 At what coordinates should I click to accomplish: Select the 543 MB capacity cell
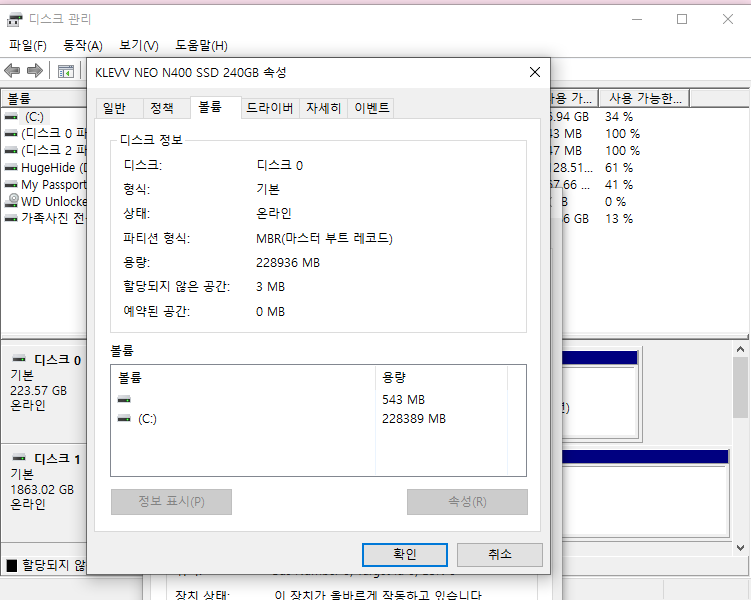pyautogui.click(x=403, y=400)
